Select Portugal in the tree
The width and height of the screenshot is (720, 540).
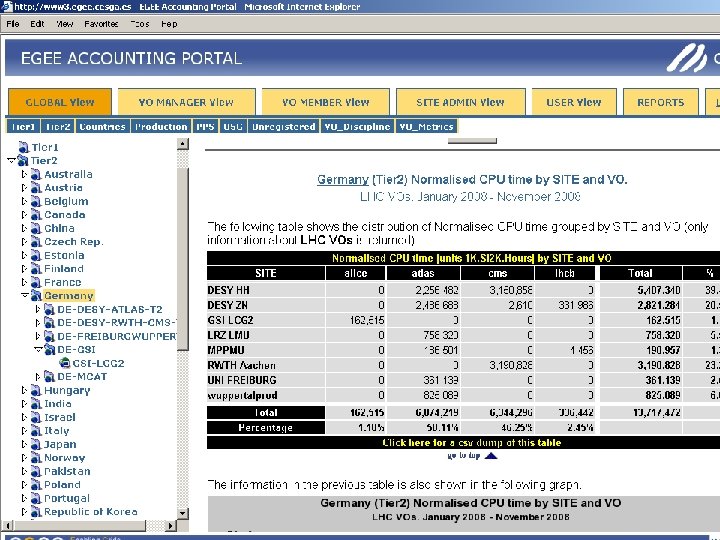[67, 499]
